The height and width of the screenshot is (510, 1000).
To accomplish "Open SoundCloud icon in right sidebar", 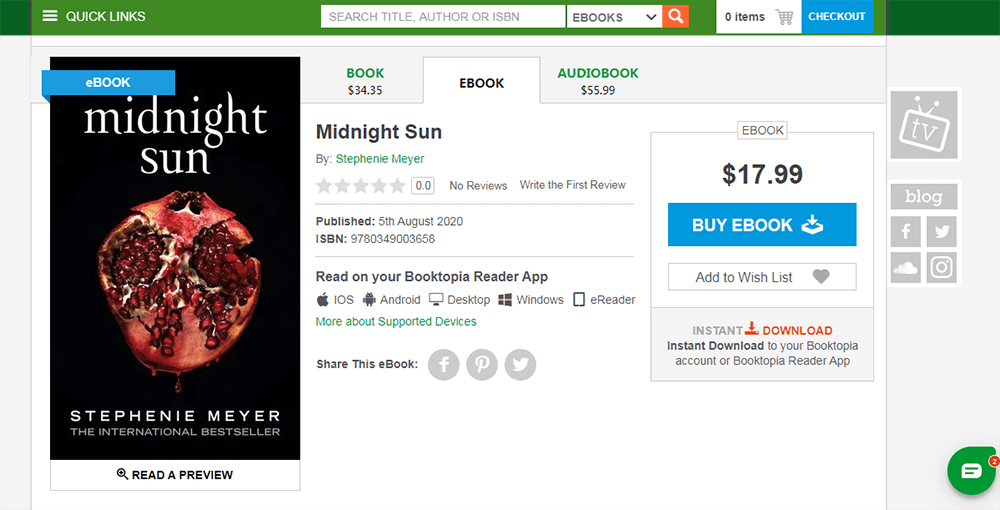I will (x=906, y=267).
